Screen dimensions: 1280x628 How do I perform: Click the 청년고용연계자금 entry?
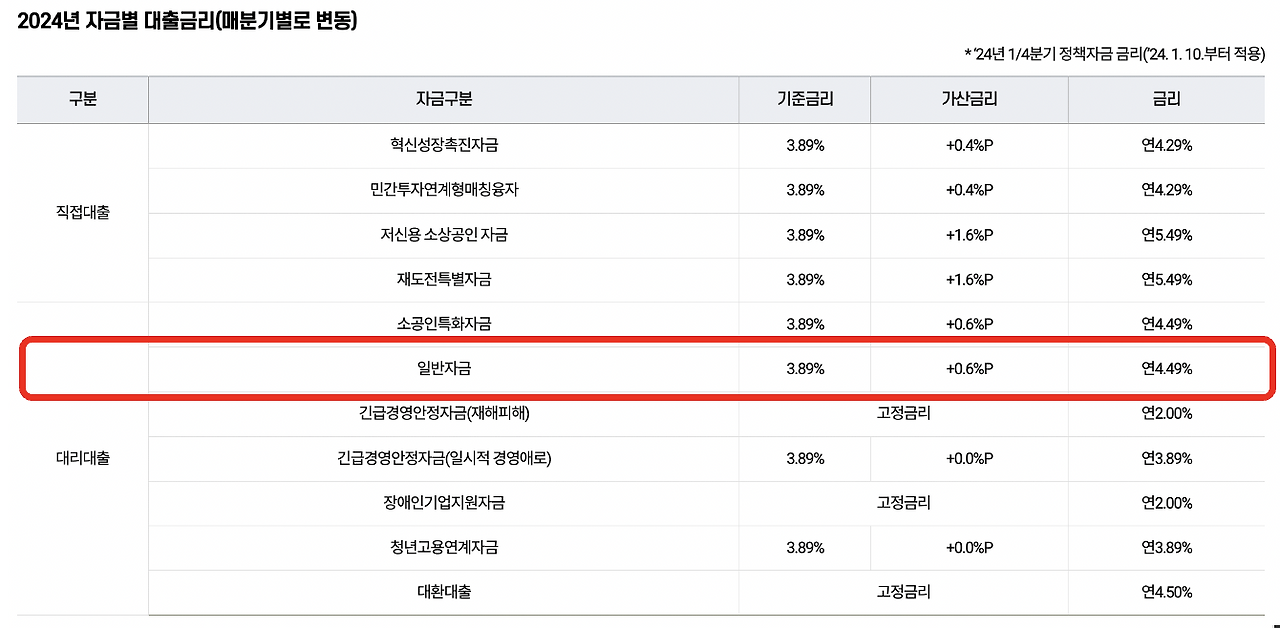444,548
